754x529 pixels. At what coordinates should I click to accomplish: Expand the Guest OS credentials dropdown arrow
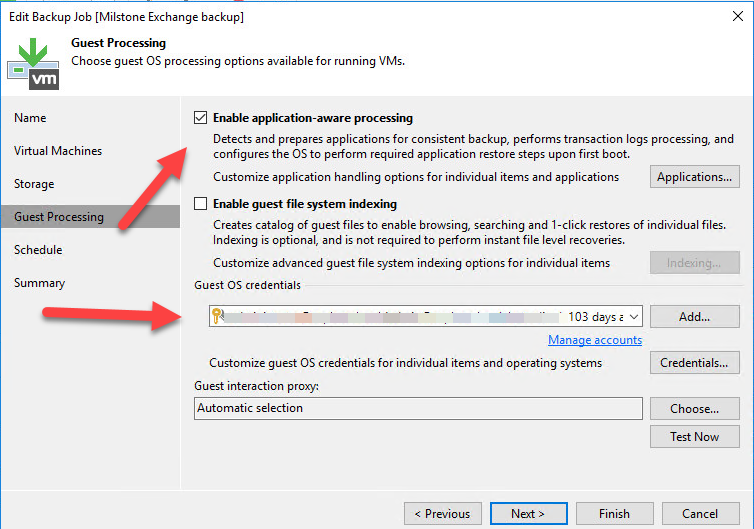(x=634, y=316)
